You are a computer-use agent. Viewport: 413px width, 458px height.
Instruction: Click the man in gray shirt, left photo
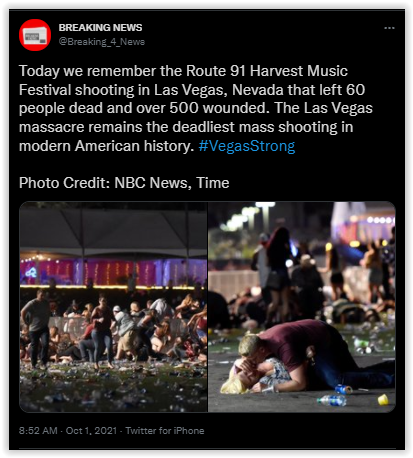click(x=37, y=328)
